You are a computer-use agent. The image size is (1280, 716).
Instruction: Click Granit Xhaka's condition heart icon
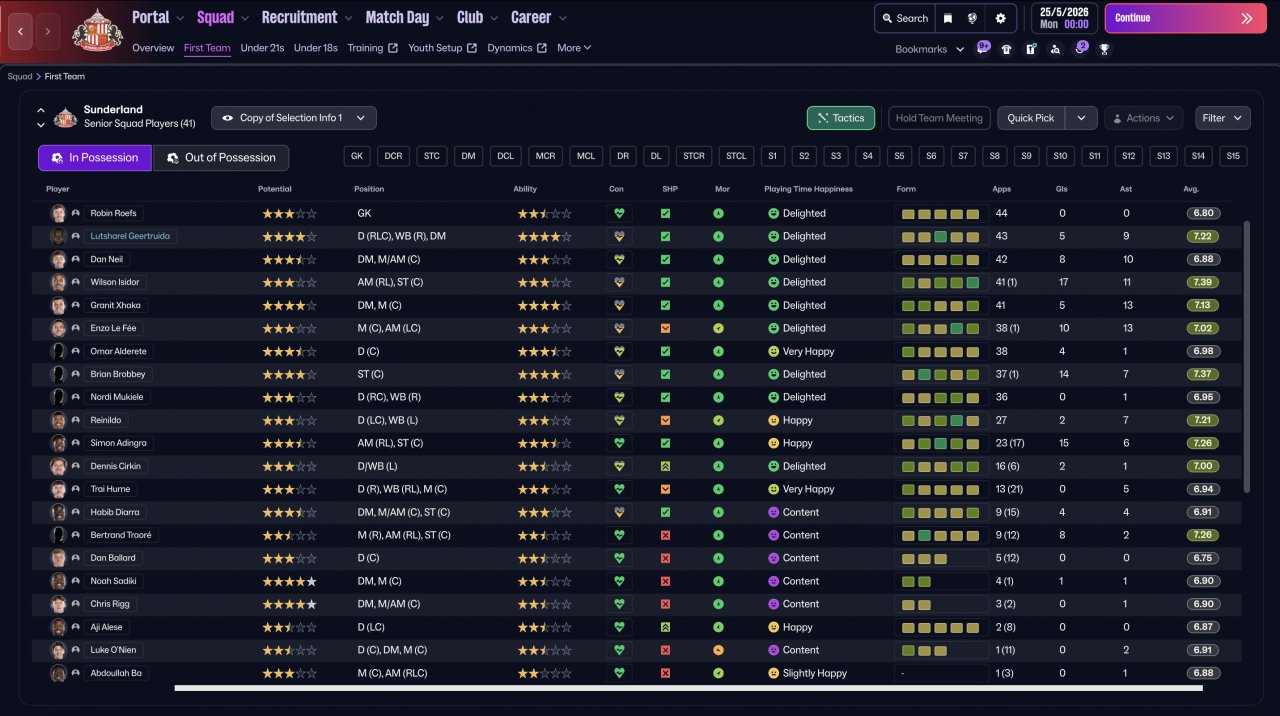click(x=619, y=305)
